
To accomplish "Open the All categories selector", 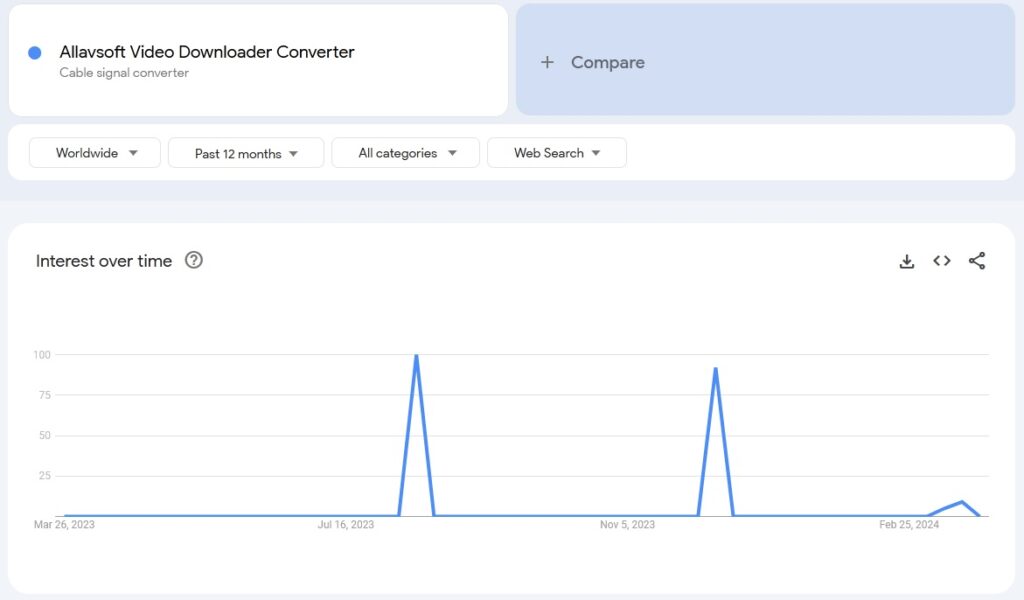I will click(404, 153).
